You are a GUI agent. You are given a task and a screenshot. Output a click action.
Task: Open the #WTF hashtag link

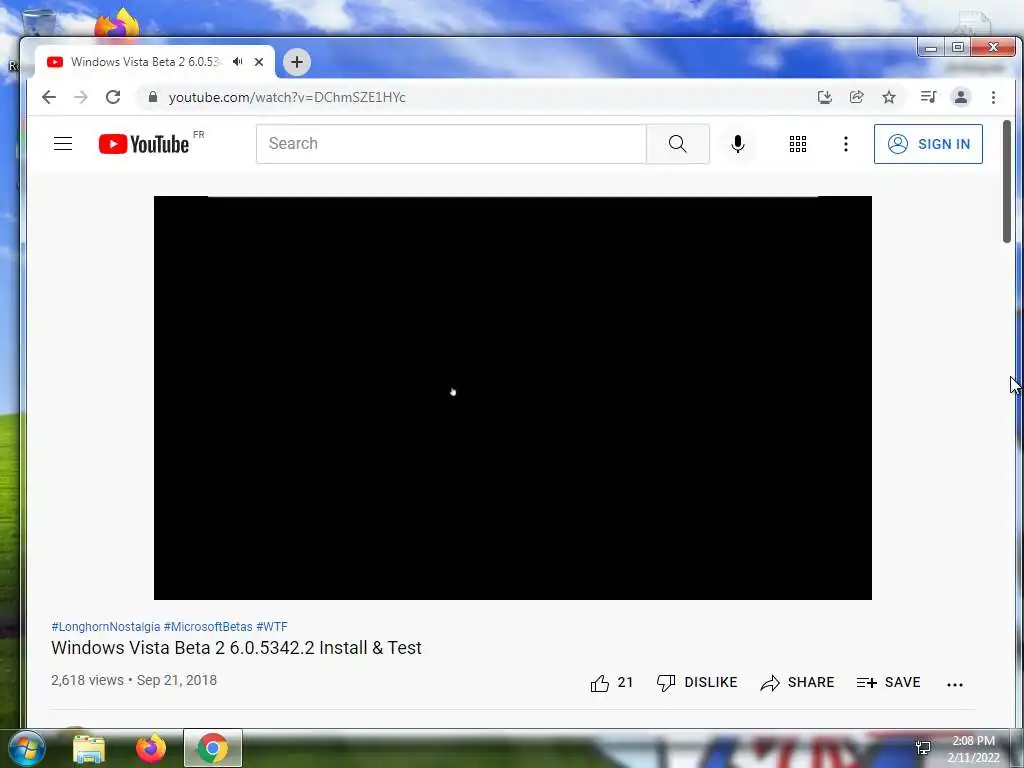click(x=272, y=626)
